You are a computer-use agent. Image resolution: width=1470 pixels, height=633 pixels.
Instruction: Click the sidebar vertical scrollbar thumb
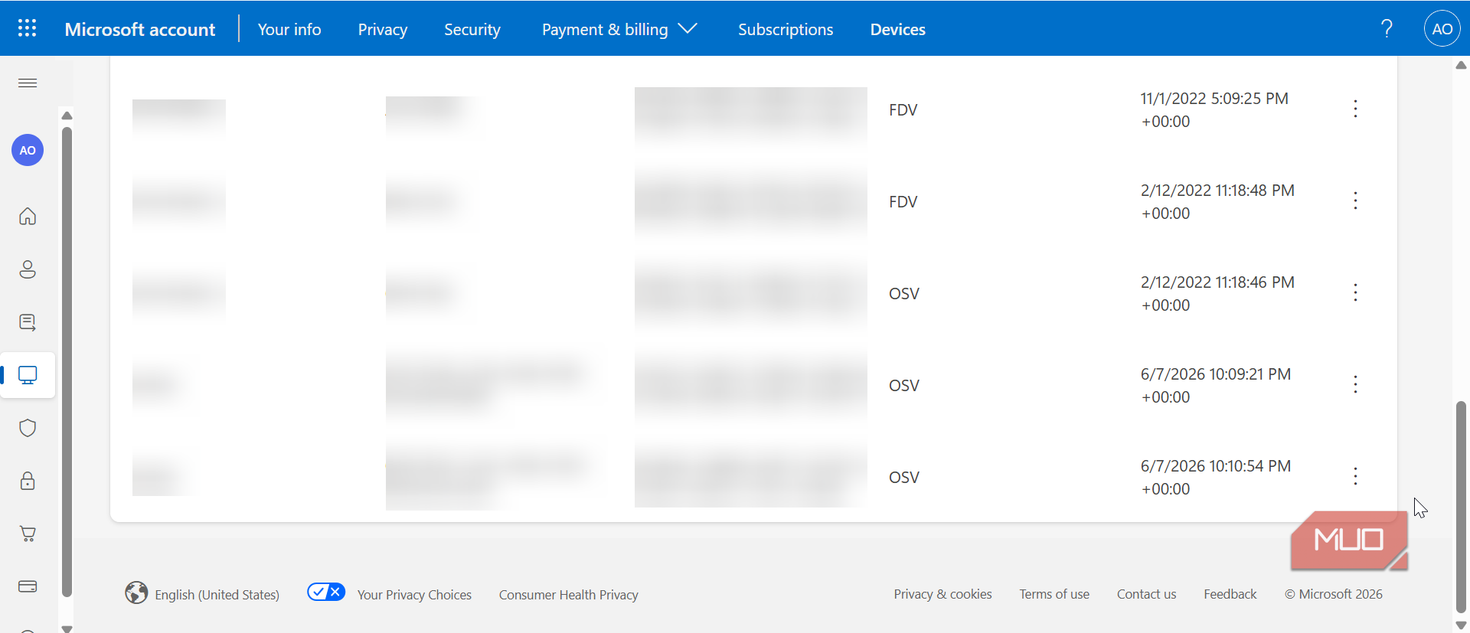[x=67, y=361]
